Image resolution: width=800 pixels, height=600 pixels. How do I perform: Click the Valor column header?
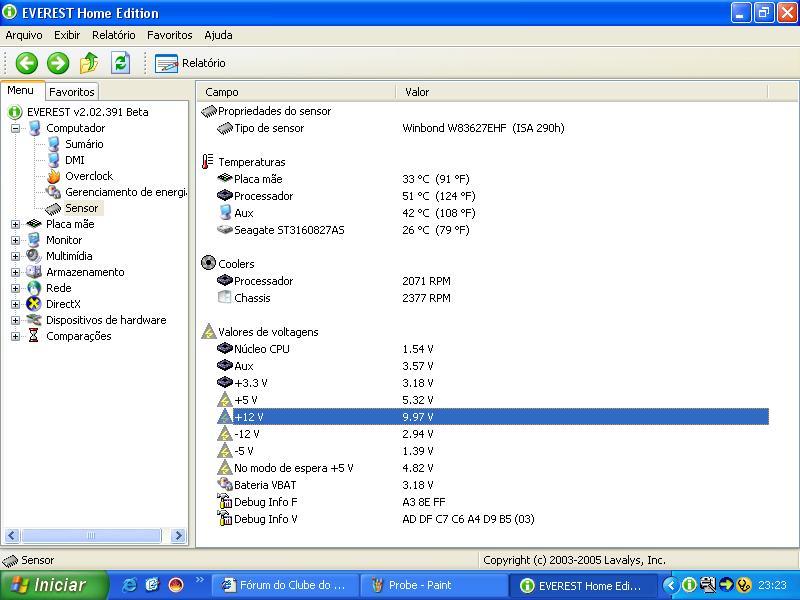click(581, 92)
